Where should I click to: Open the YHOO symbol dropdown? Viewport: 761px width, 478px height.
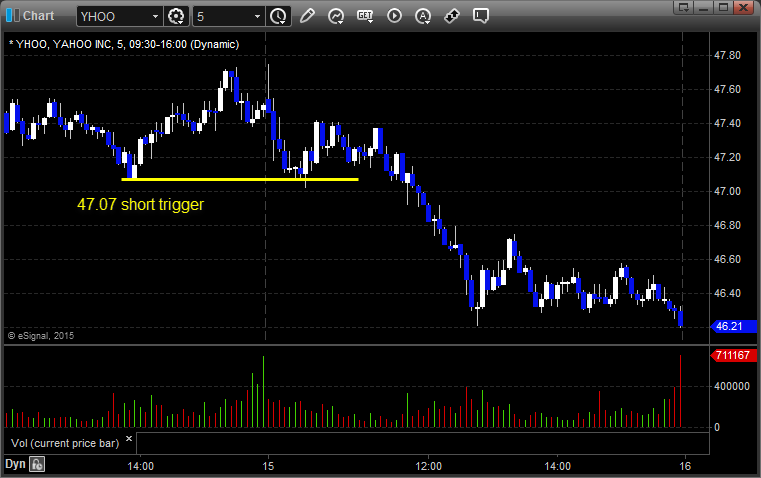(155, 16)
